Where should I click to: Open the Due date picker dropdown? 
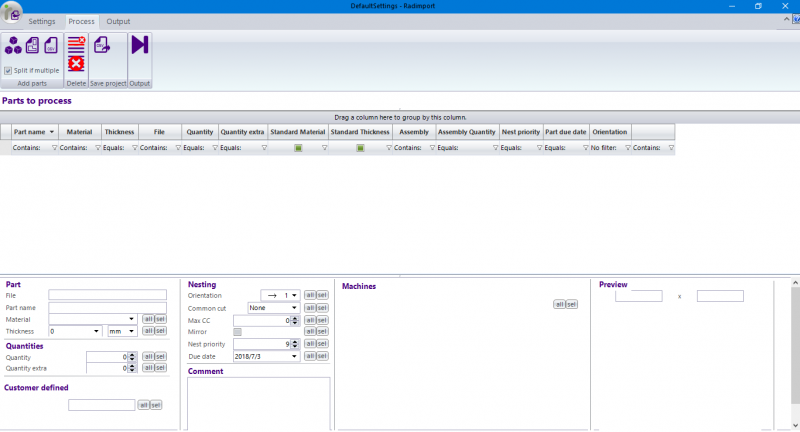click(294, 356)
